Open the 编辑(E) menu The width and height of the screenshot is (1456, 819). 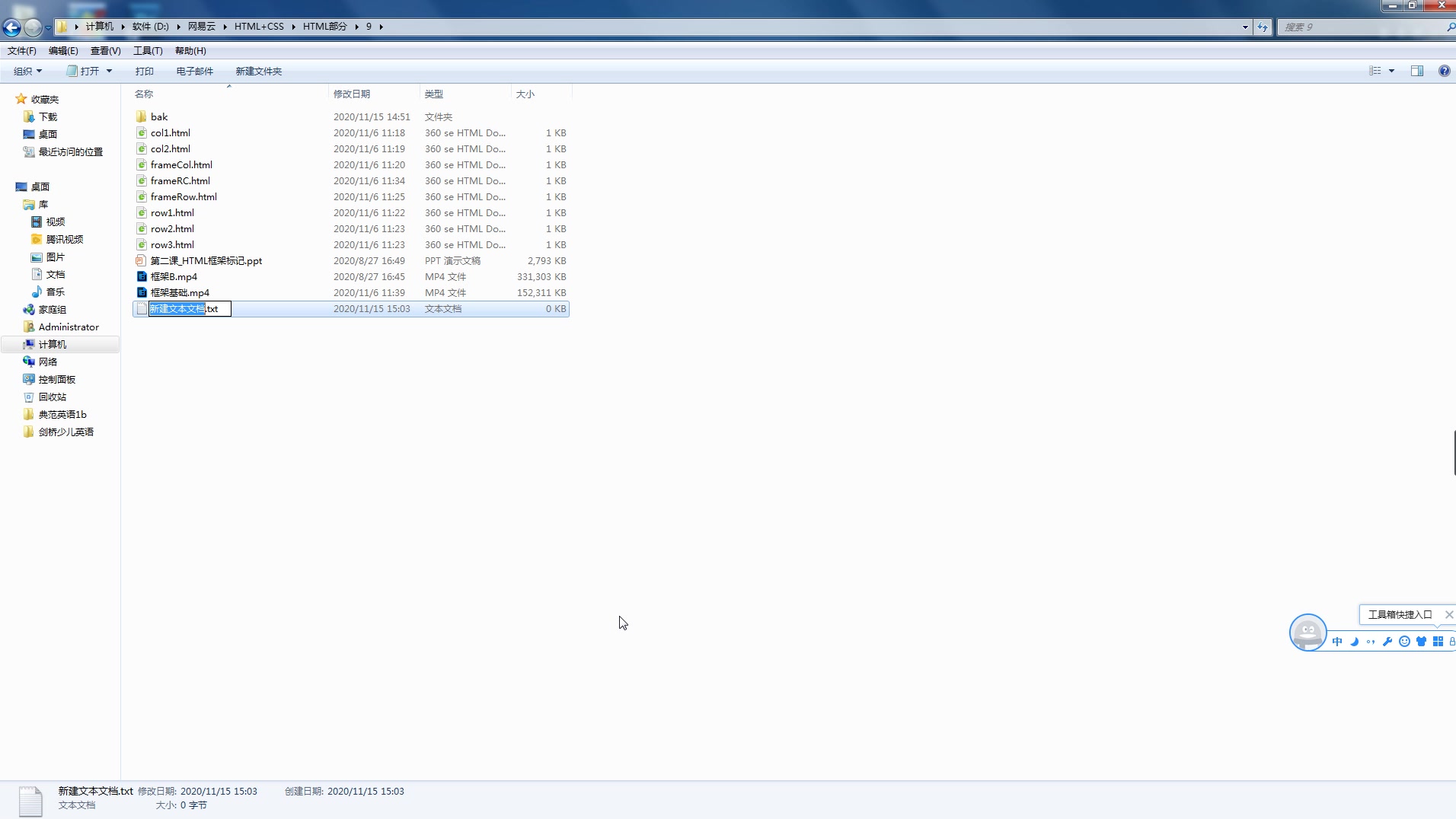coord(63,51)
